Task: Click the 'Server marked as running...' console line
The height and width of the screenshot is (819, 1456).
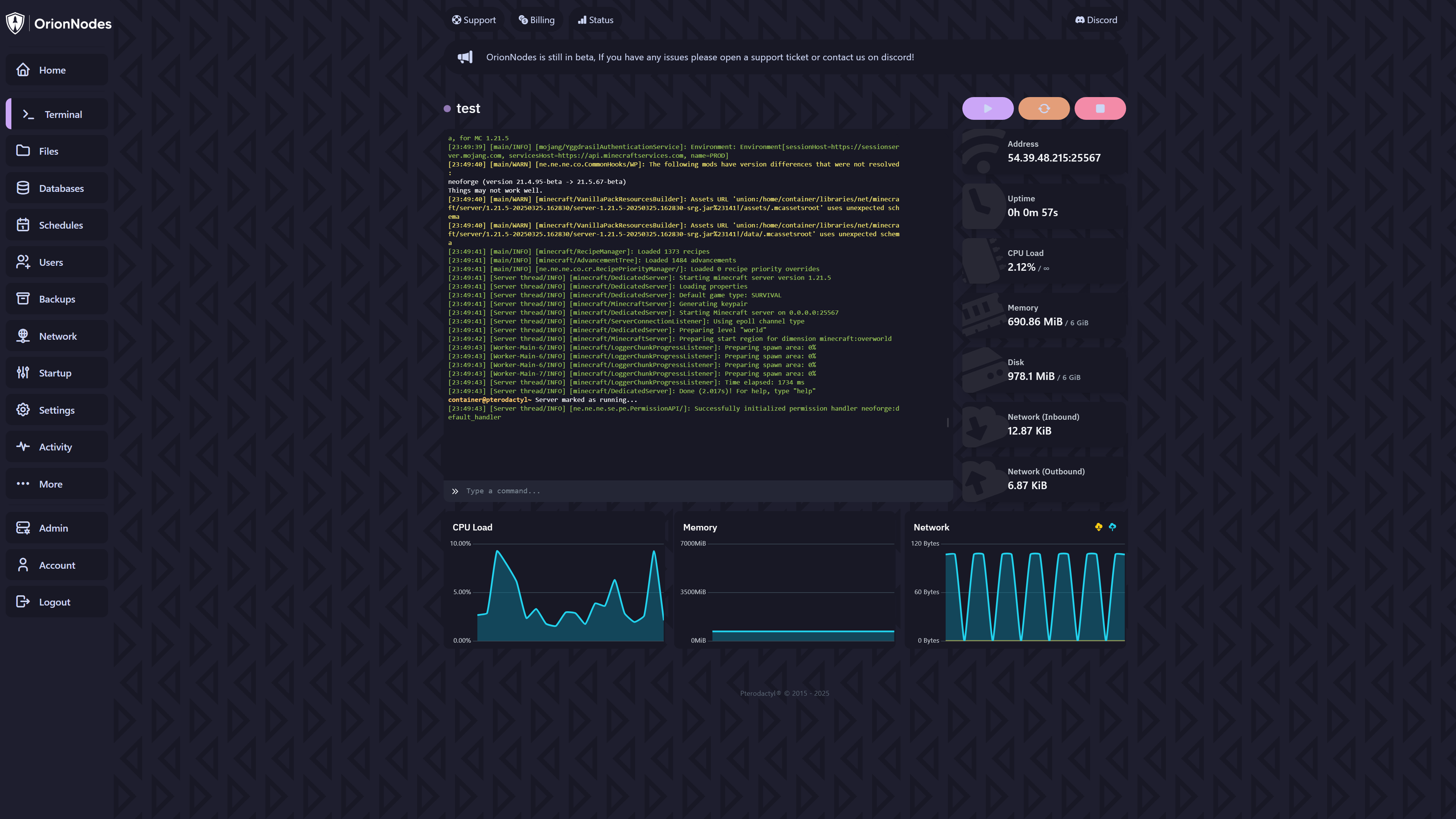Action: pyautogui.click(x=543, y=400)
